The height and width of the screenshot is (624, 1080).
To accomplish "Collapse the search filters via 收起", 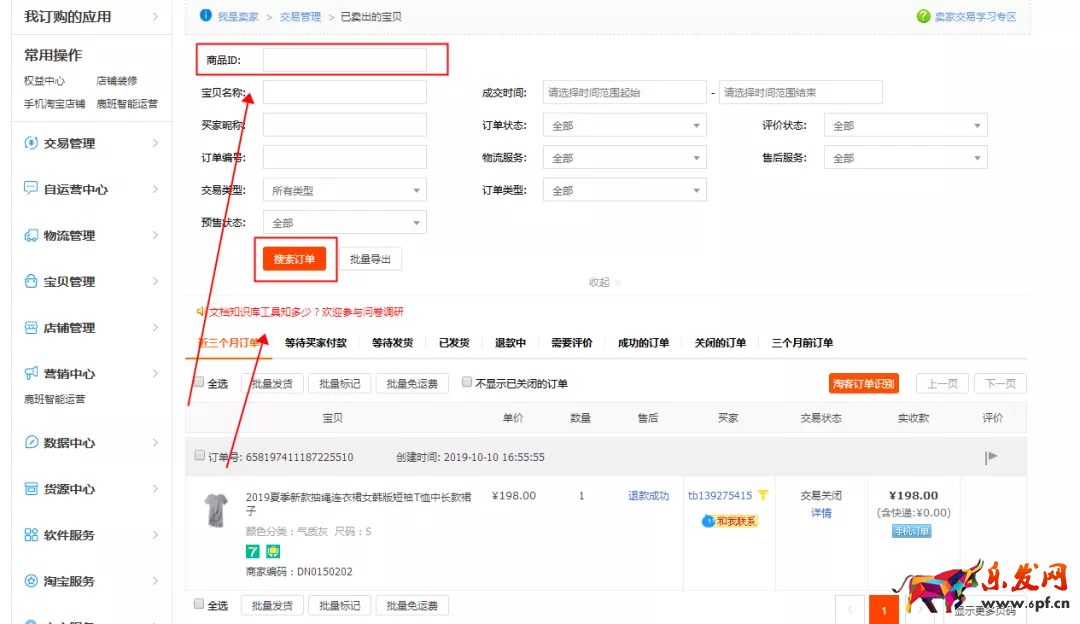I will pyautogui.click(x=598, y=282).
